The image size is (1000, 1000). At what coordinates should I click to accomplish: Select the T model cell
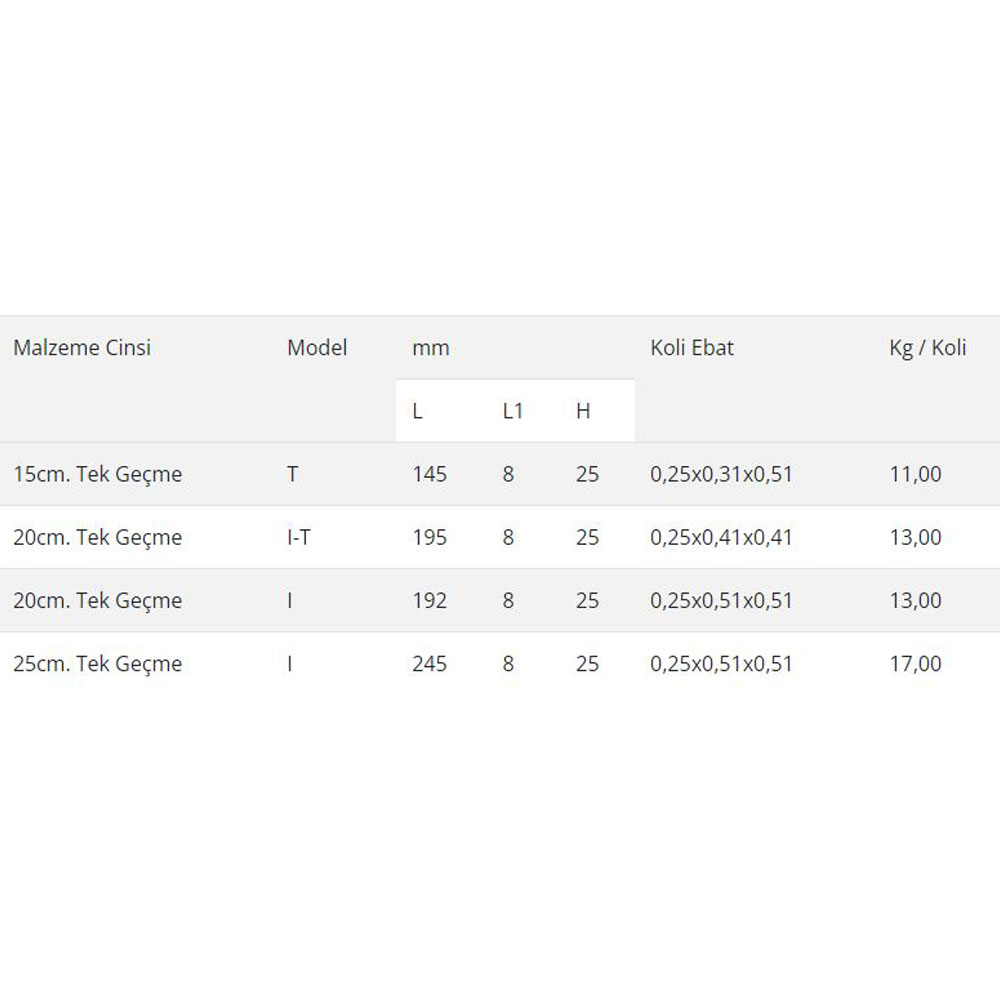(292, 474)
